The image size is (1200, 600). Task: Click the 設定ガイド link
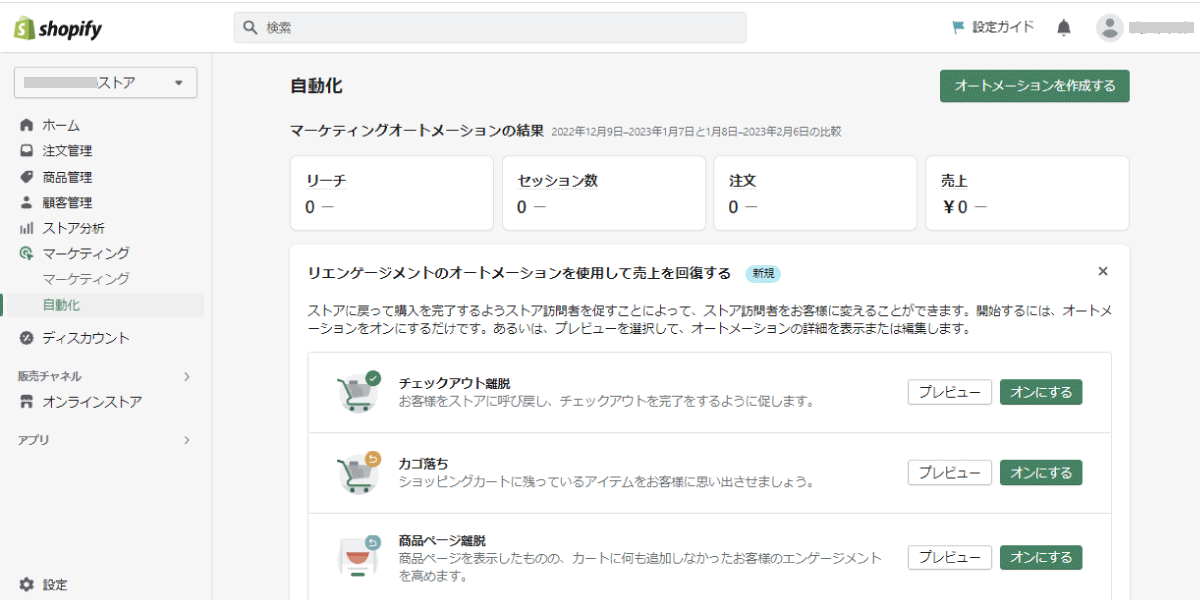click(x=1003, y=28)
